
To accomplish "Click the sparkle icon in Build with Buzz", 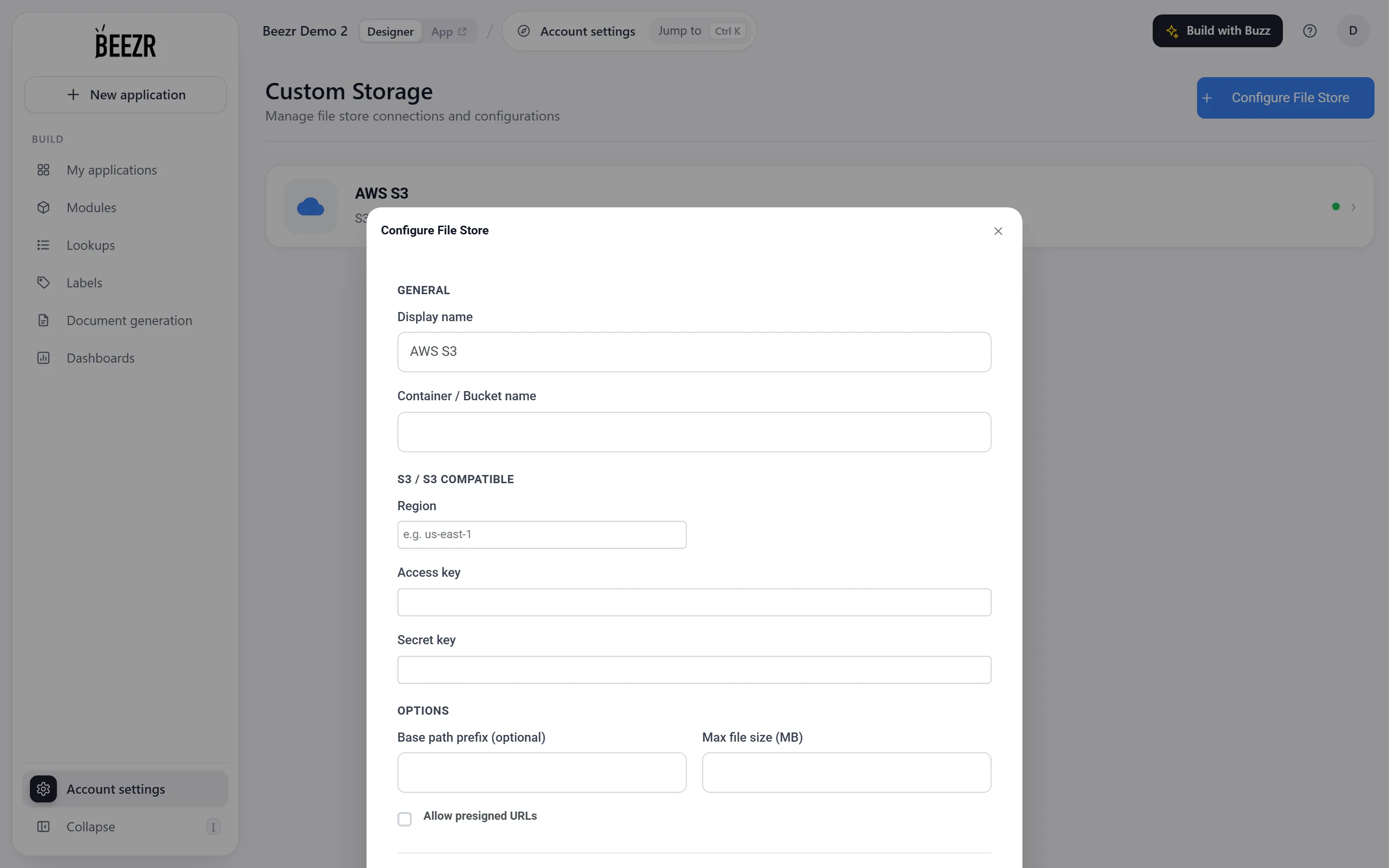I will [1172, 31].
